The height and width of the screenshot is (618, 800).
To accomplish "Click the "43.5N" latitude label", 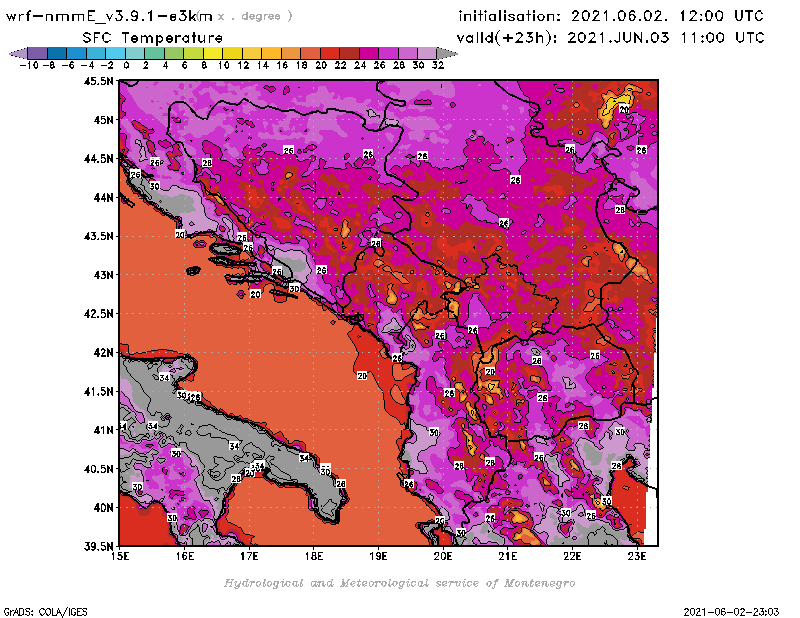I will coord(98,236).
